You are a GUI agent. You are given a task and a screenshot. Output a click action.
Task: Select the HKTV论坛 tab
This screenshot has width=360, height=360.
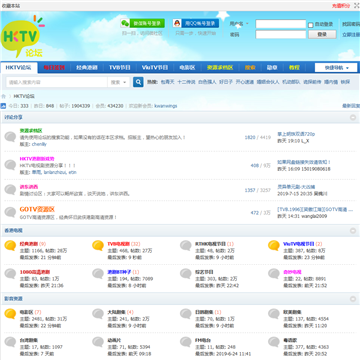tap(19, 68)
